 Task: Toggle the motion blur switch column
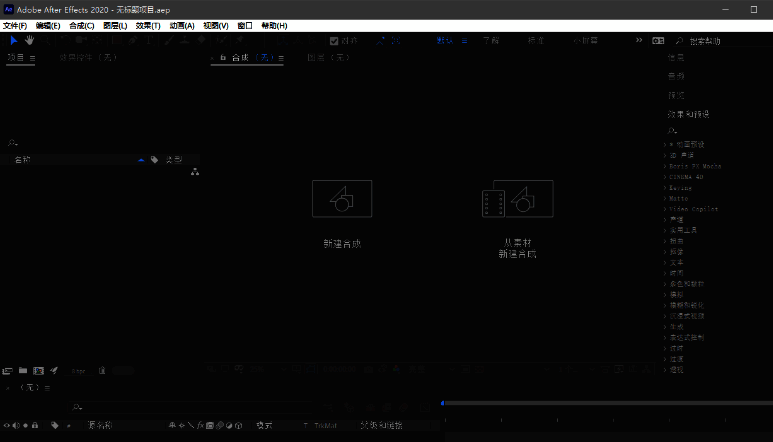click(x=219, y=425)
